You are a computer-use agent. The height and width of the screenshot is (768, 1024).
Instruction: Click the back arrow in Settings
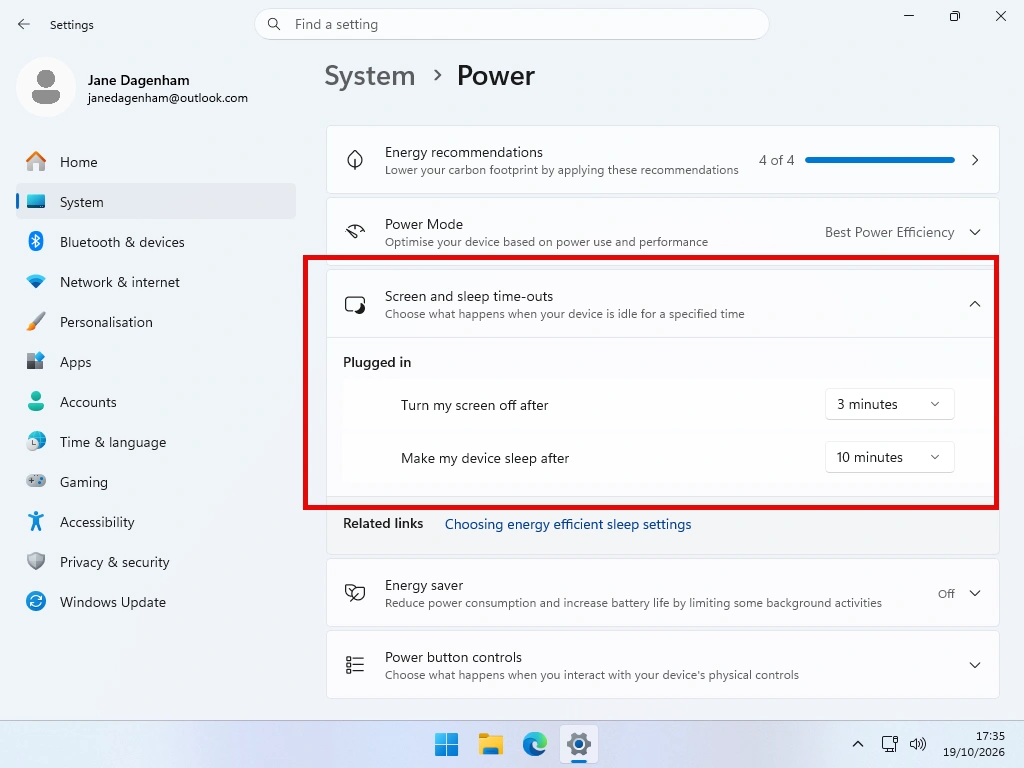tap(24, 24)
